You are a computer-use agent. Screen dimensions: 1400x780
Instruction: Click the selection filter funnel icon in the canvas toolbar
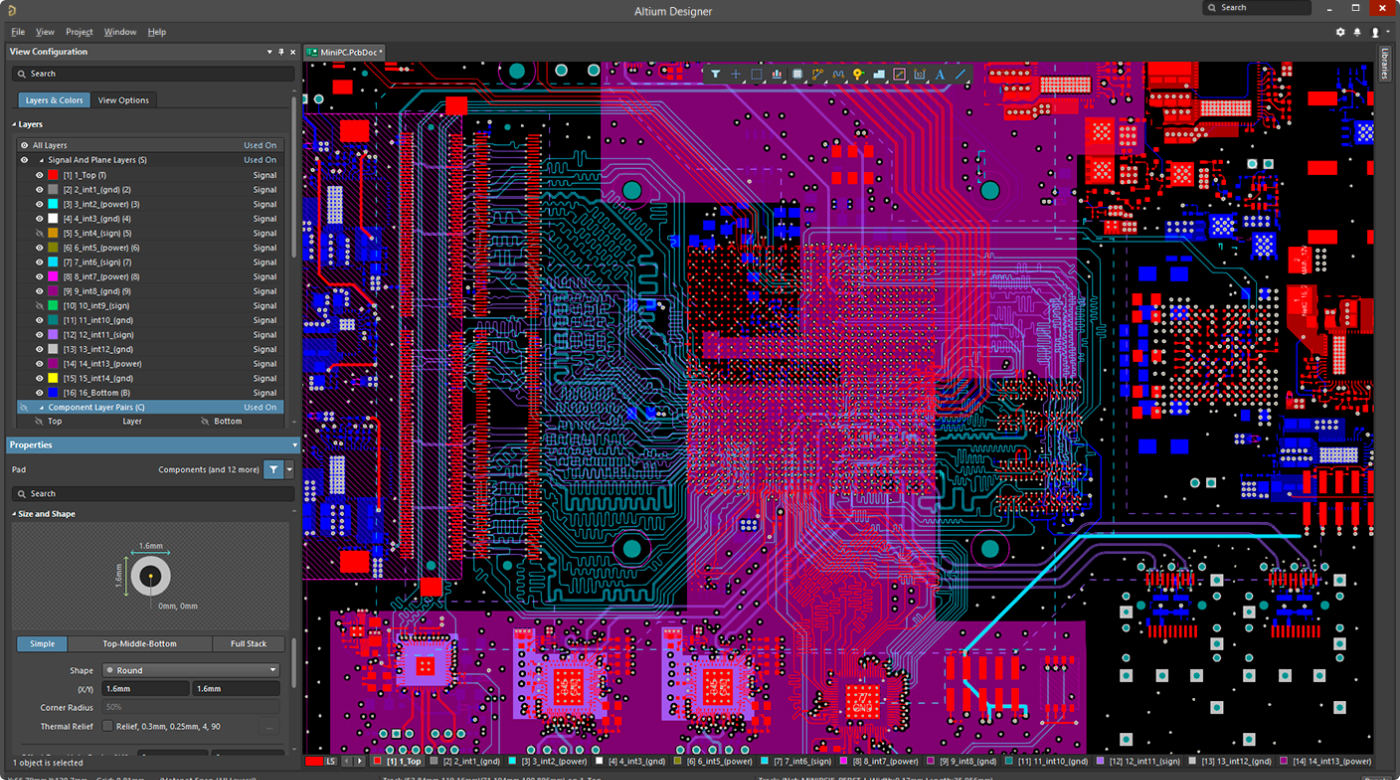716,74
